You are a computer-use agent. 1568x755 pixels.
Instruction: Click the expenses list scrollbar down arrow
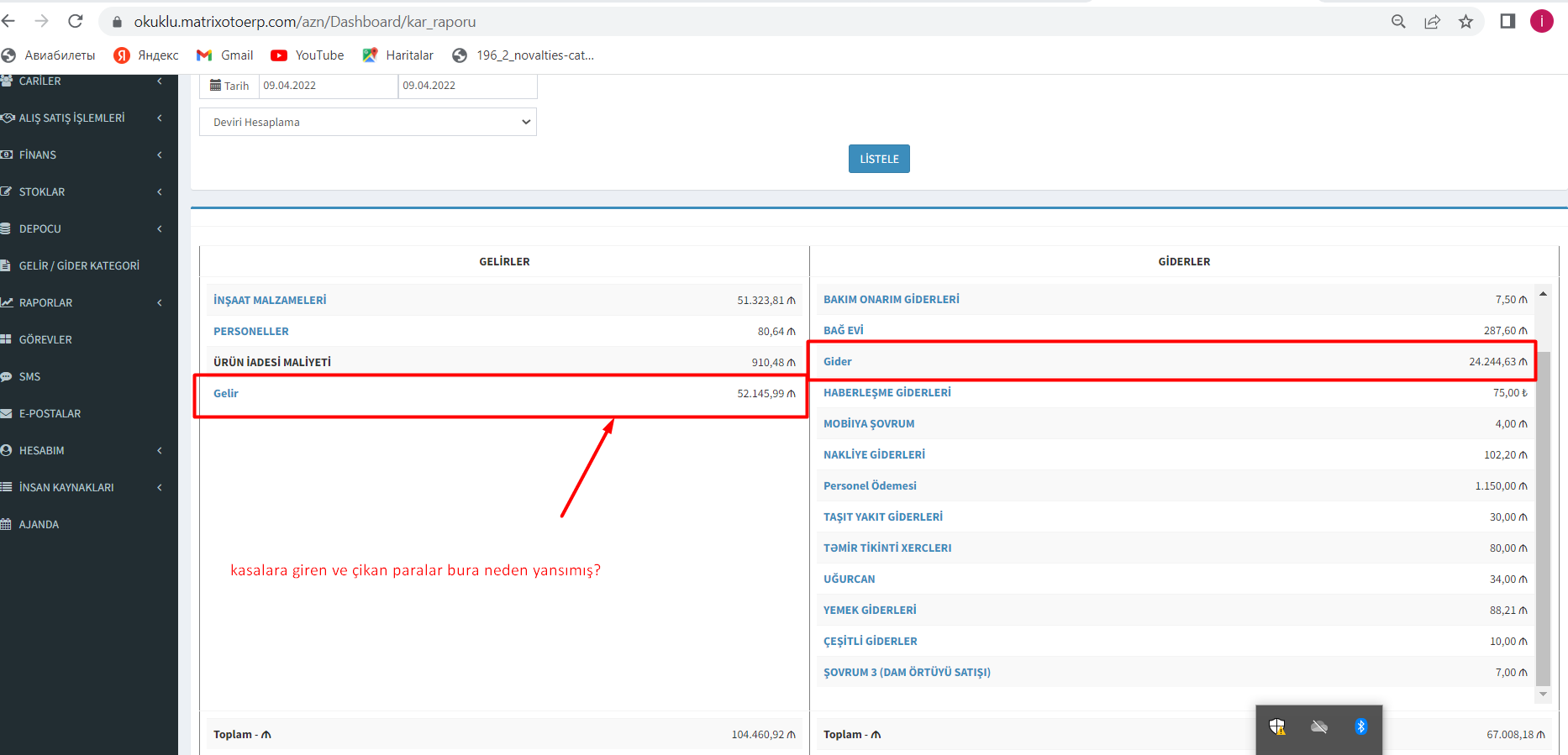pos(1543,695)
